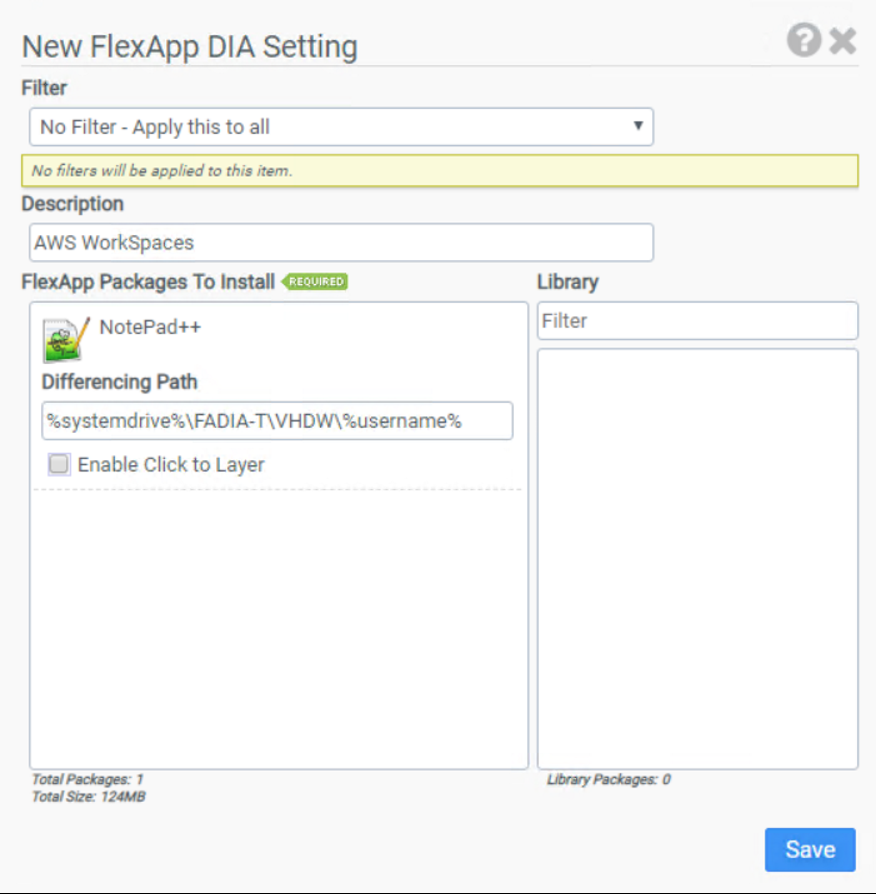Enable Click to Layer checkbox
The width and height of the screenshot is (876, 894).
click(x=60, y=464)
